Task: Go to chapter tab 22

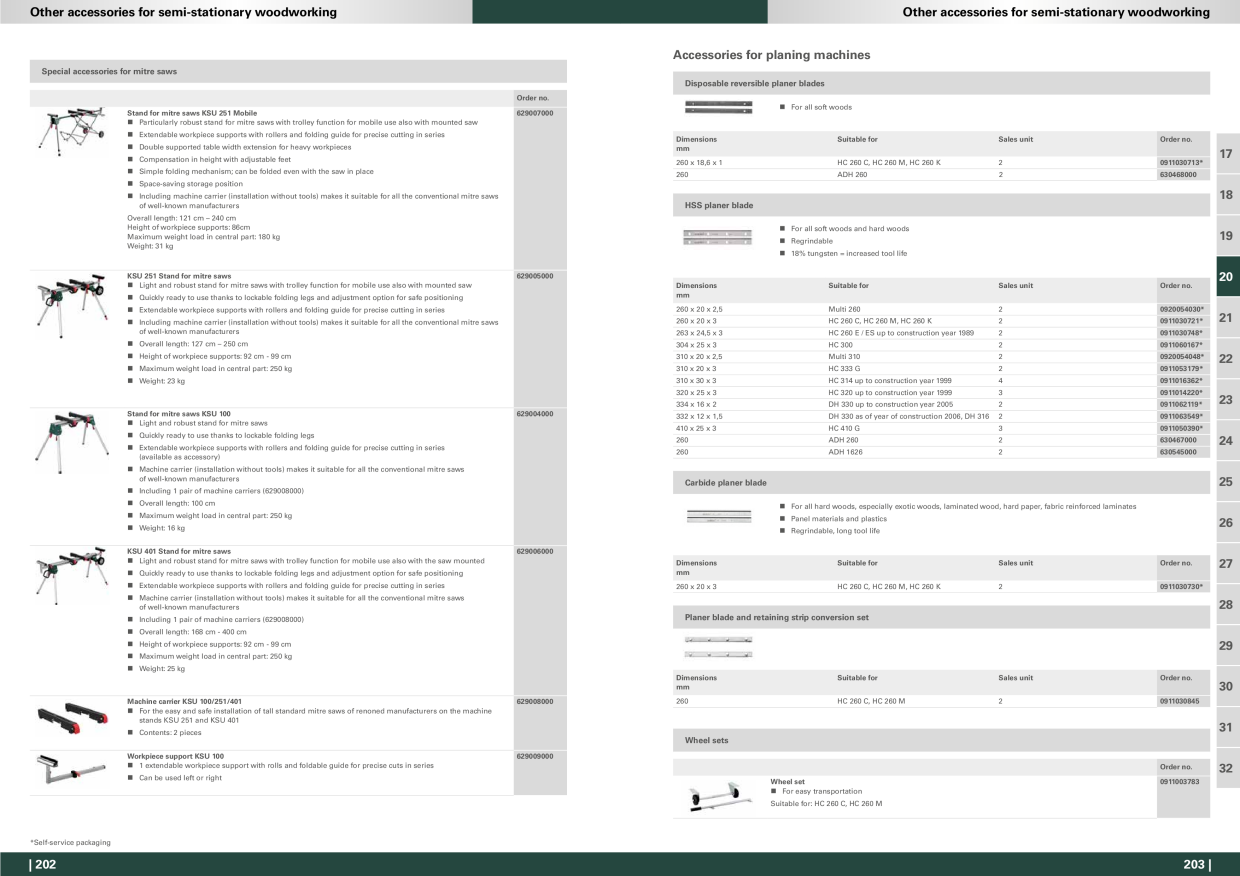Action: [x=1226, y=359]
